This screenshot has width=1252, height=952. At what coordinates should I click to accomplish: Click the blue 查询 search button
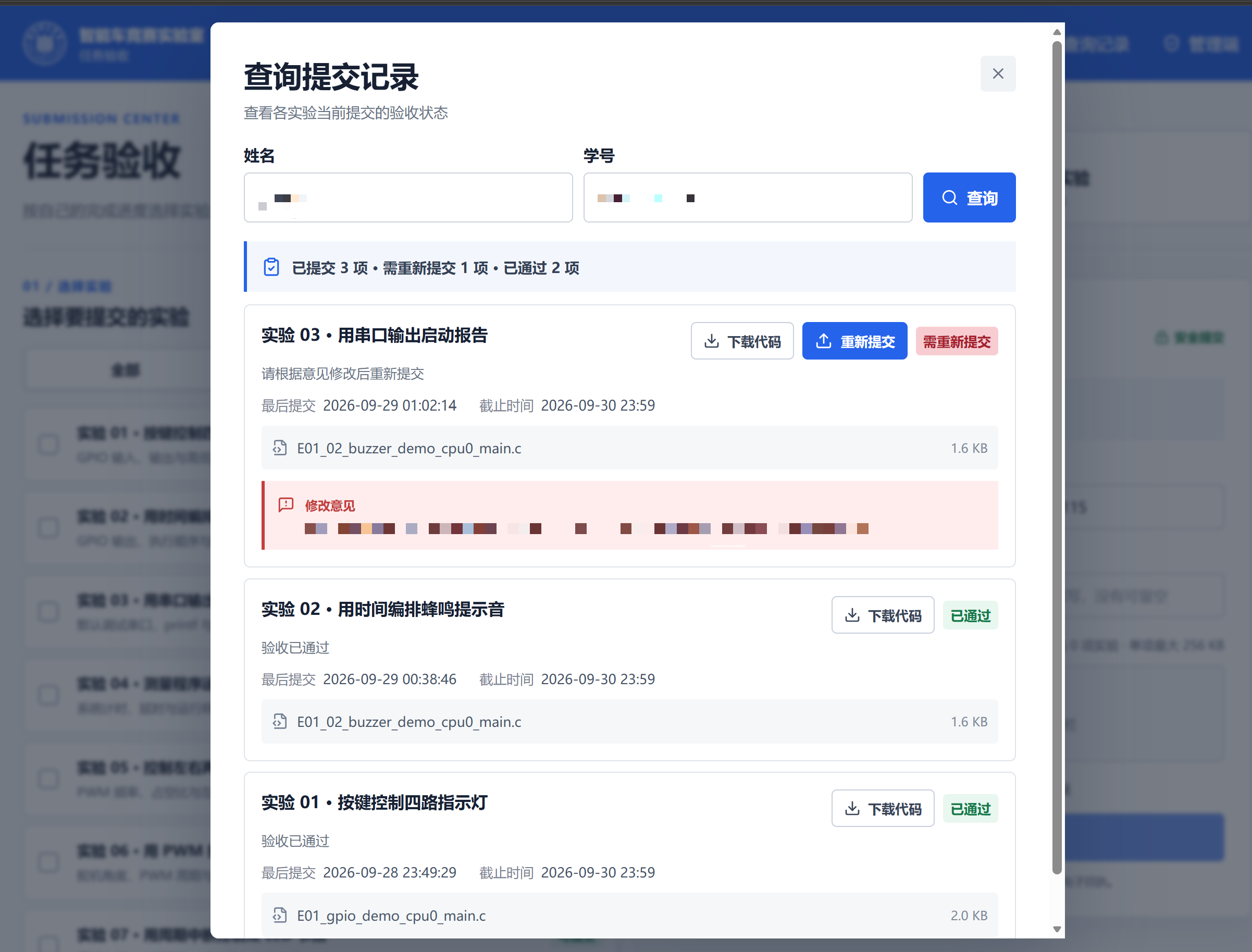coord(969,198)
